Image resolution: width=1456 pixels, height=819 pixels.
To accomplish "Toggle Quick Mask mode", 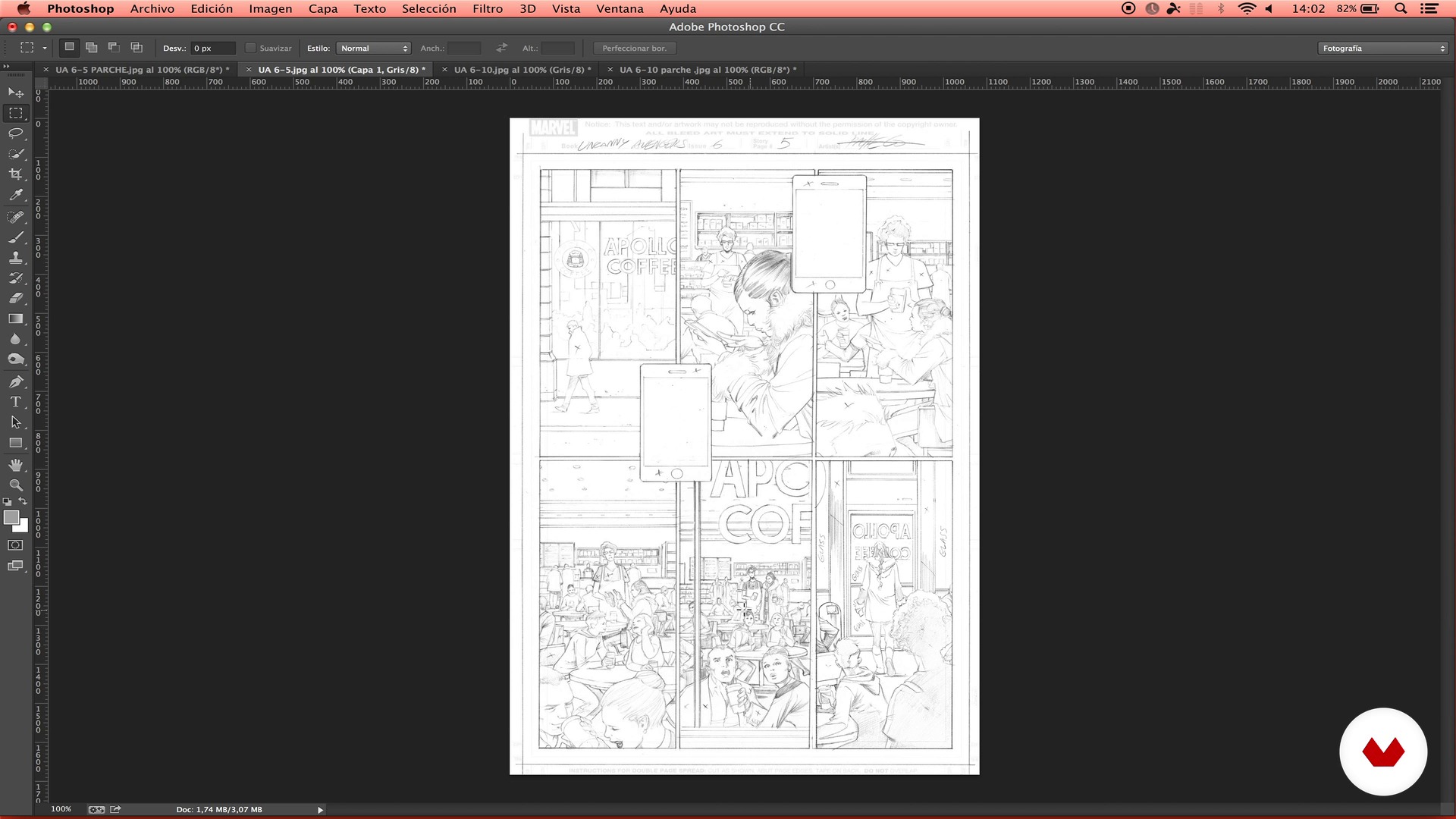I will tap(15, 545).
